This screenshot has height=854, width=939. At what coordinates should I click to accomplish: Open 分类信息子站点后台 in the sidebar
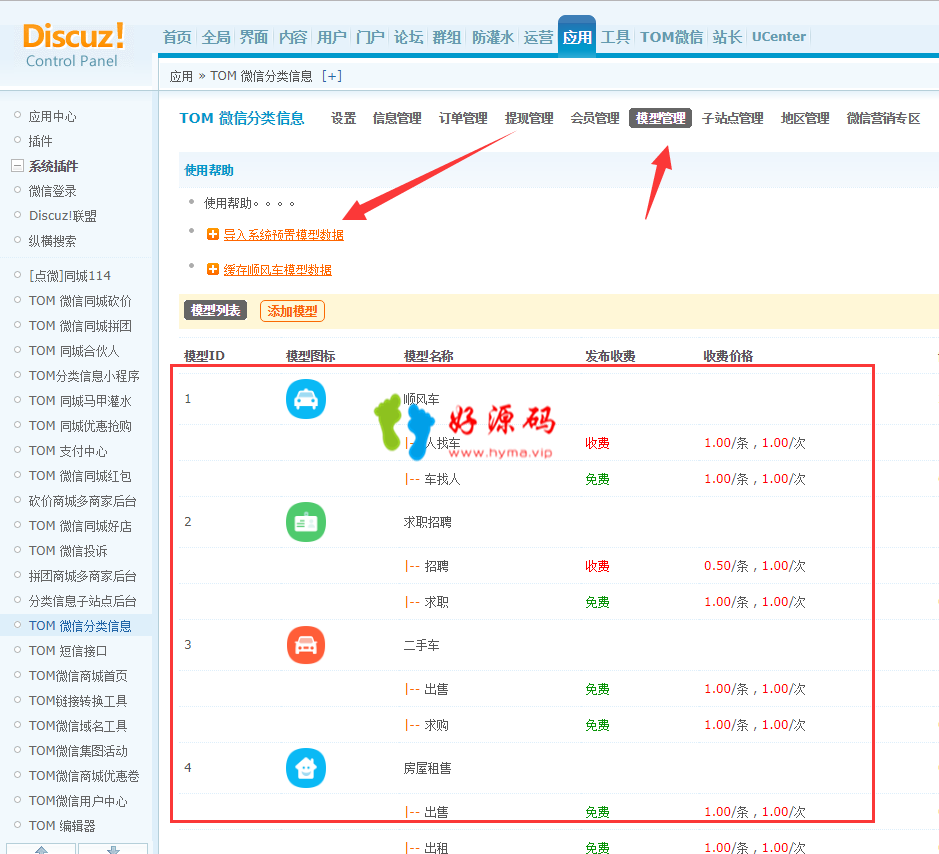click(83, 601)
